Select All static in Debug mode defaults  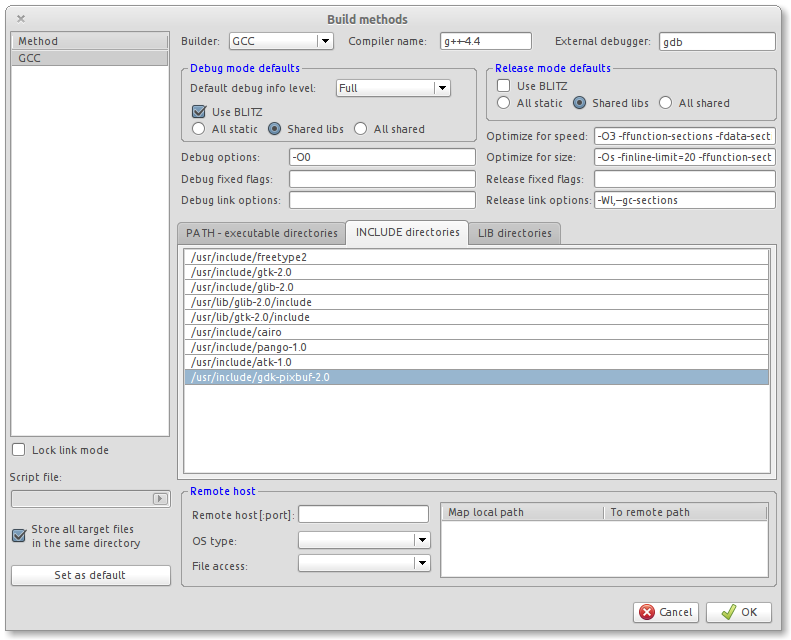click(198, 129)
